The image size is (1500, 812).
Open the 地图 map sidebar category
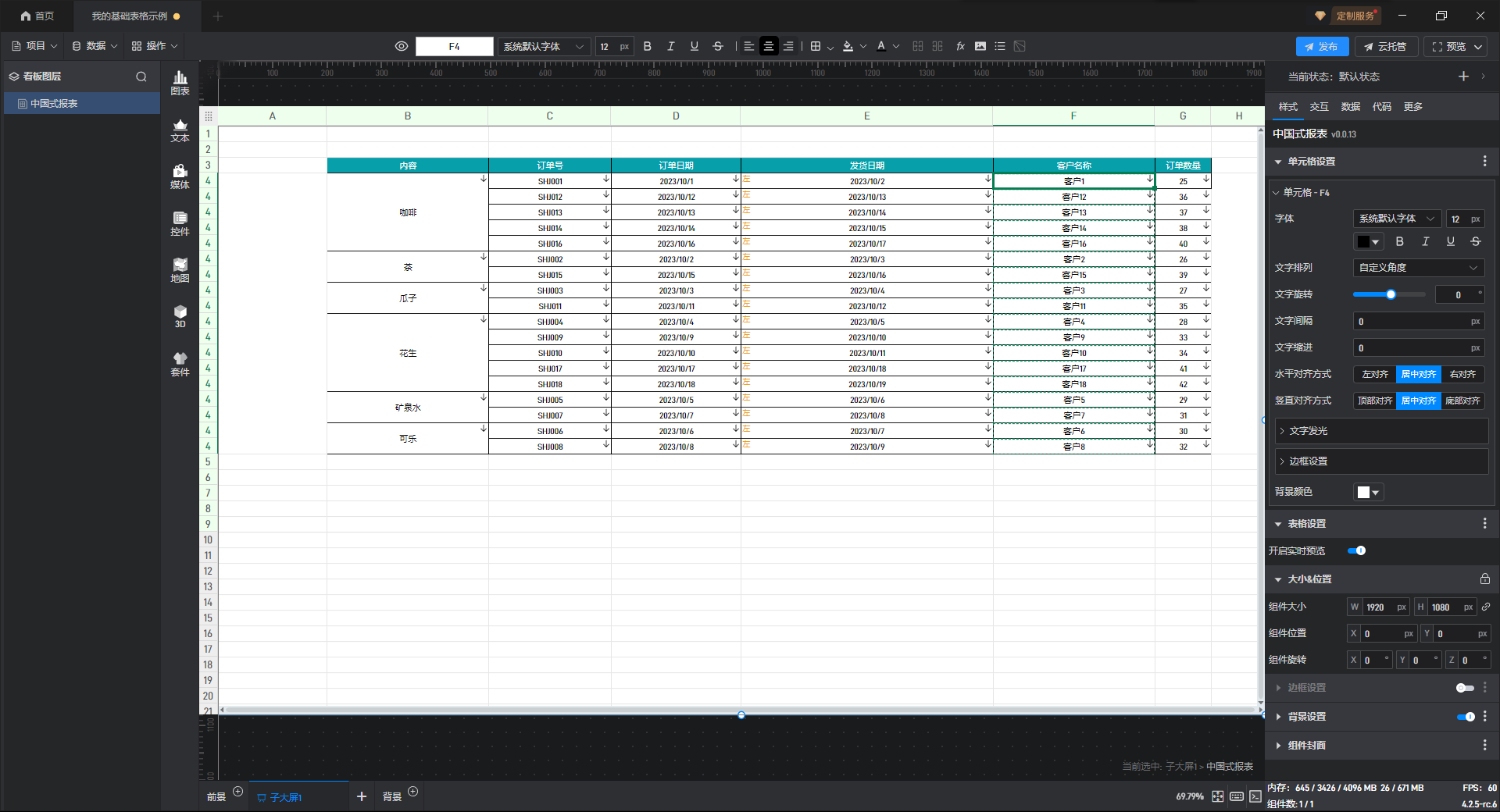180,271
